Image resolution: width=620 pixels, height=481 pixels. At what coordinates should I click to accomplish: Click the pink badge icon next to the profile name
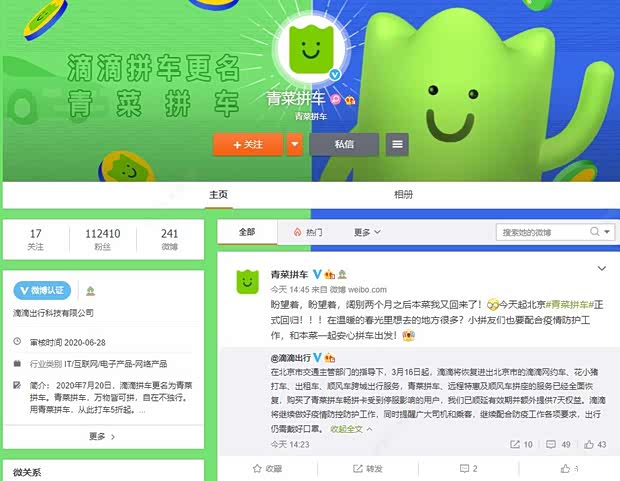pyautogui.click(x=336, y=99)
